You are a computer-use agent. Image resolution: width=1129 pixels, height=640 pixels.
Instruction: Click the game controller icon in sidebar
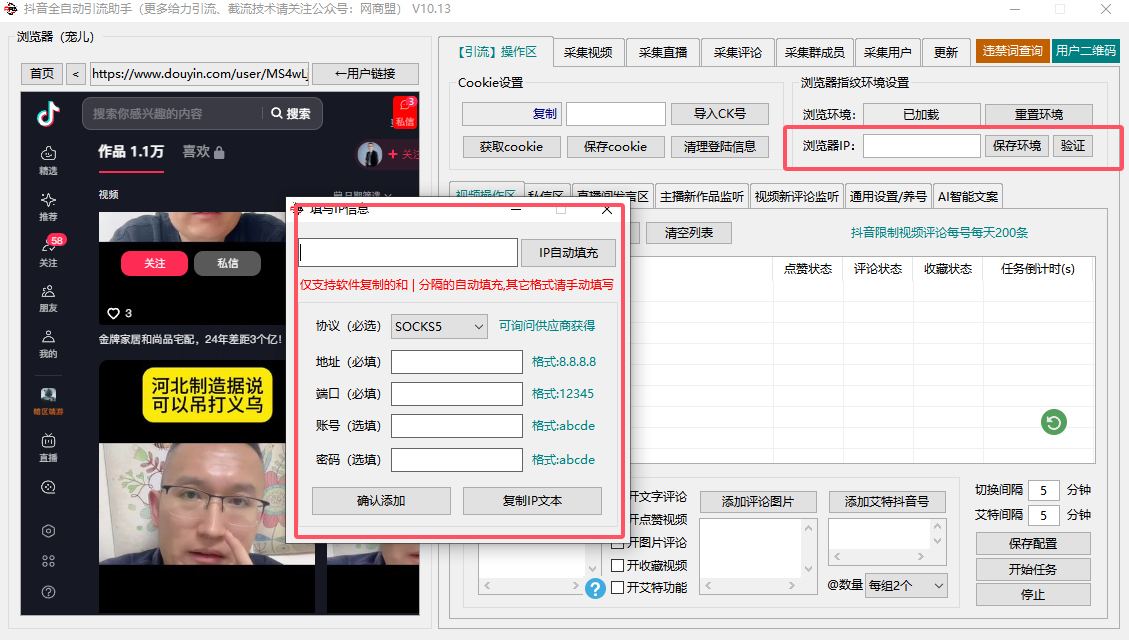click(48, 487)
